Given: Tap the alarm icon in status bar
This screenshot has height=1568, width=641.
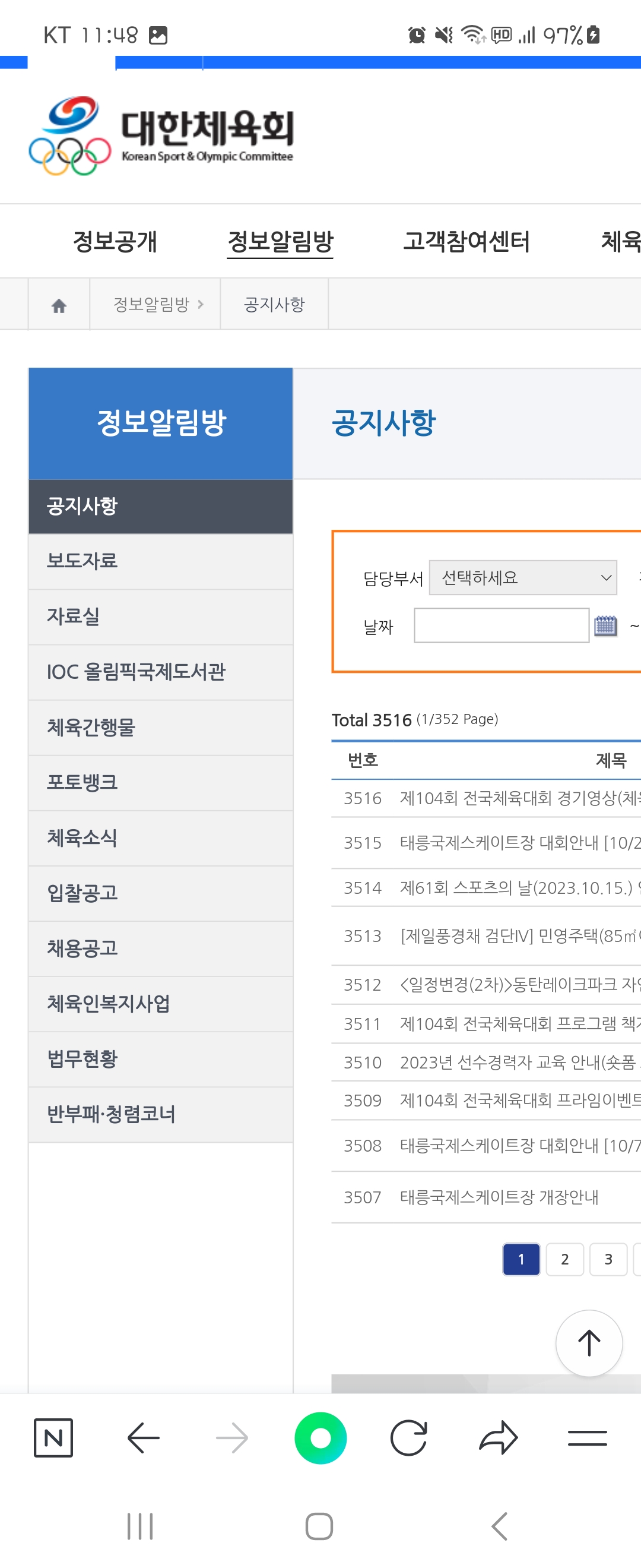Looking at the screenshot, I should click(417, 34).
